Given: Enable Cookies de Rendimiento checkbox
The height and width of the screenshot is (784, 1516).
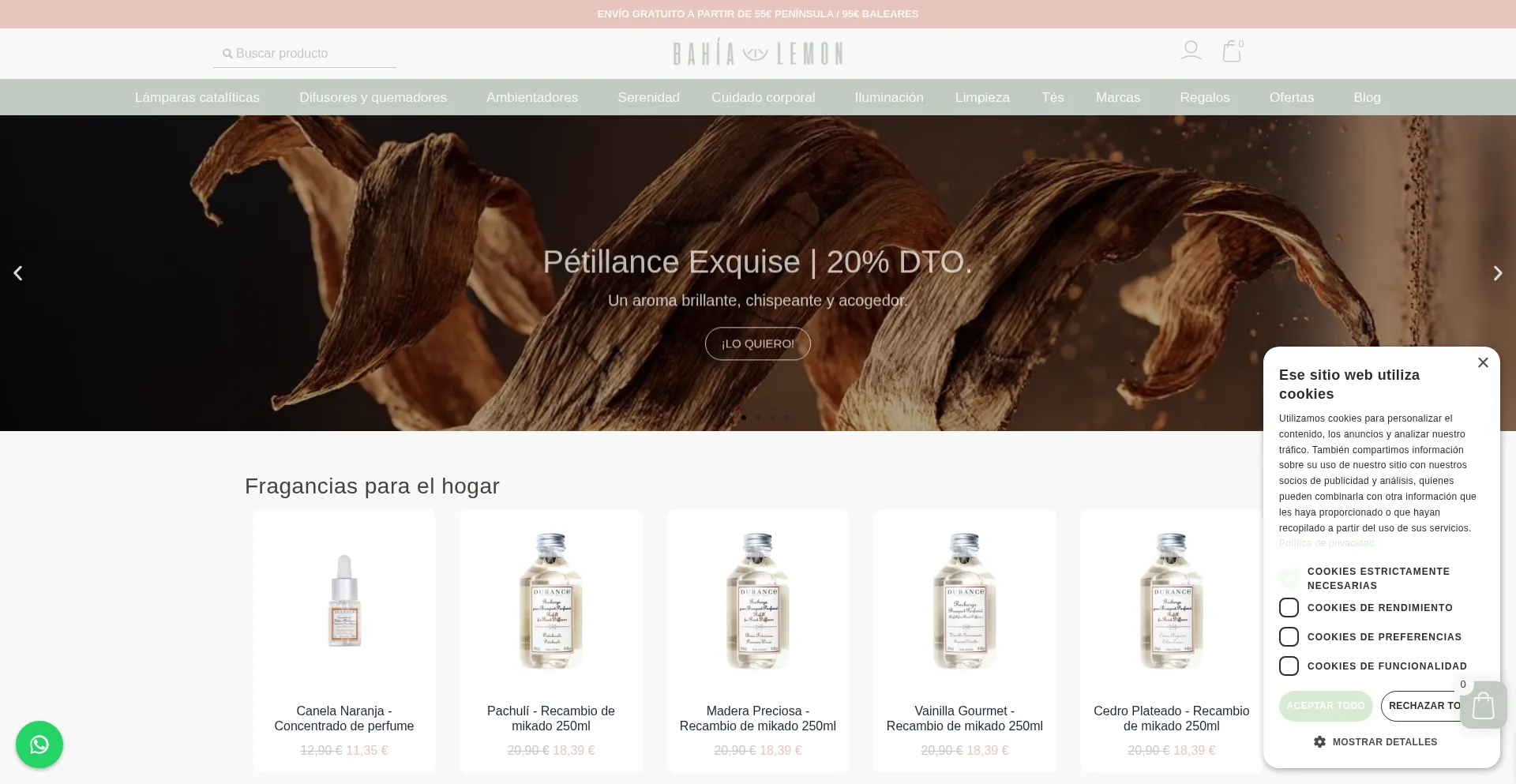Looking at the screenshot, I should click(x=1289, y=607).
